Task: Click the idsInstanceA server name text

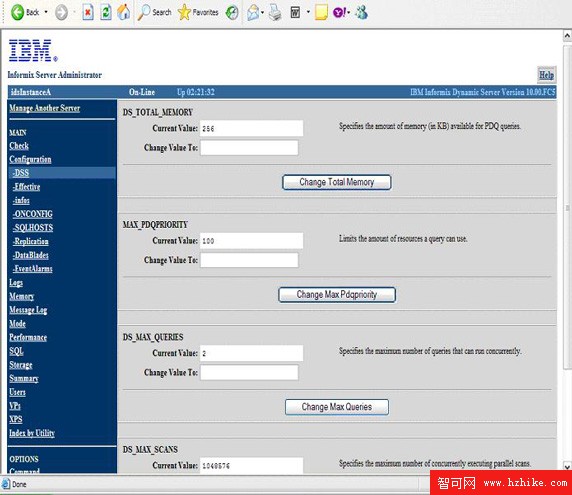Action: (x=31, y=92)
